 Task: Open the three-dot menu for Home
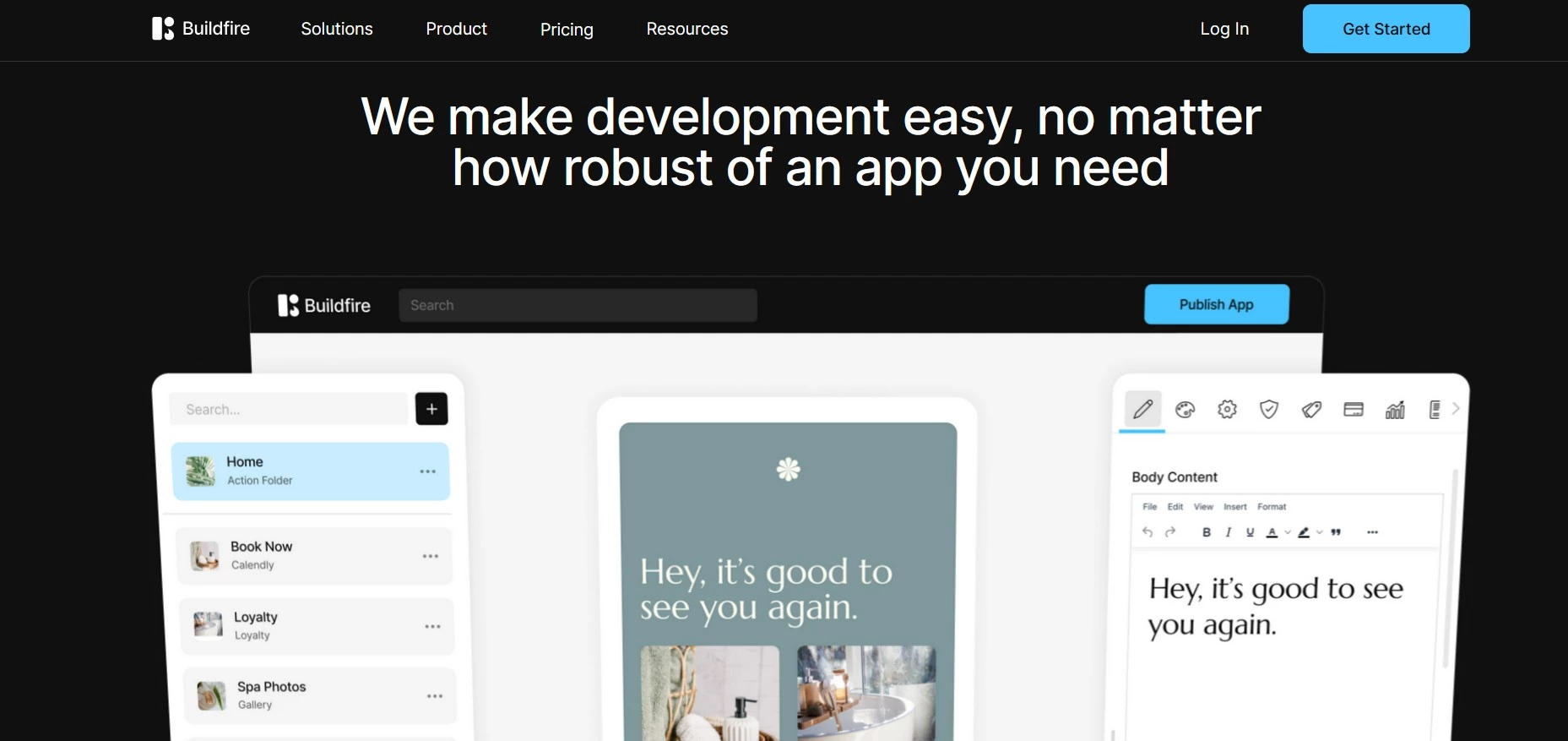(428, 471)
